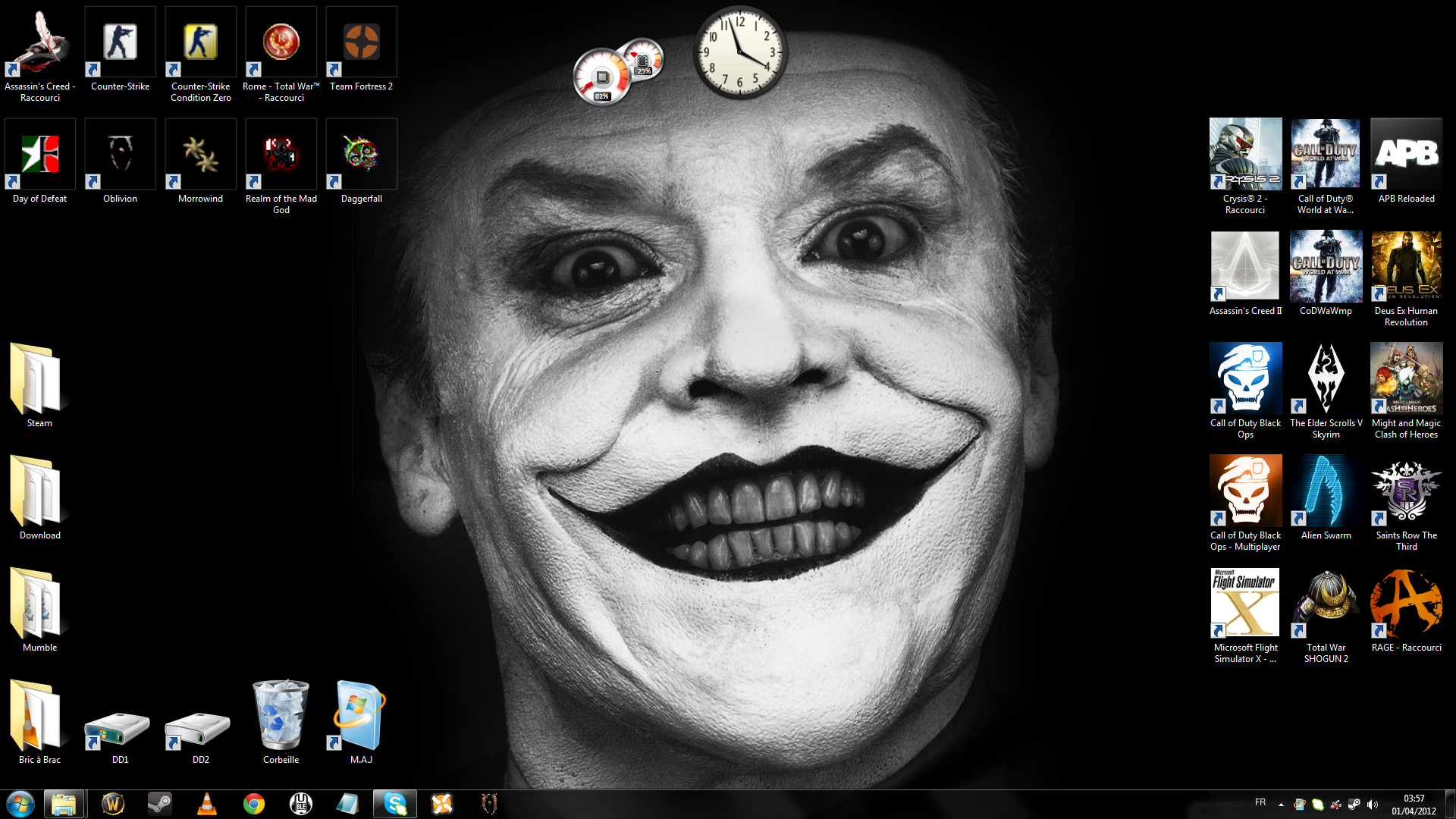Select the Daggerfall shortcut

361,162
